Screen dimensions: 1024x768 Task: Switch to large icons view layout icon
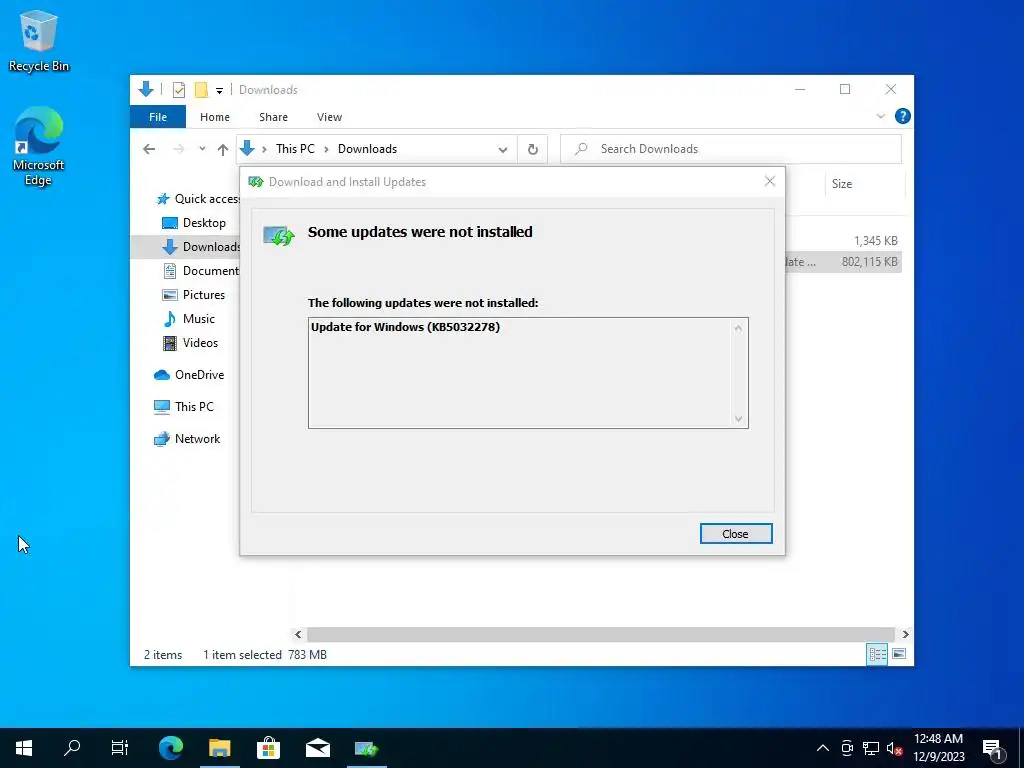click(899, 654)
